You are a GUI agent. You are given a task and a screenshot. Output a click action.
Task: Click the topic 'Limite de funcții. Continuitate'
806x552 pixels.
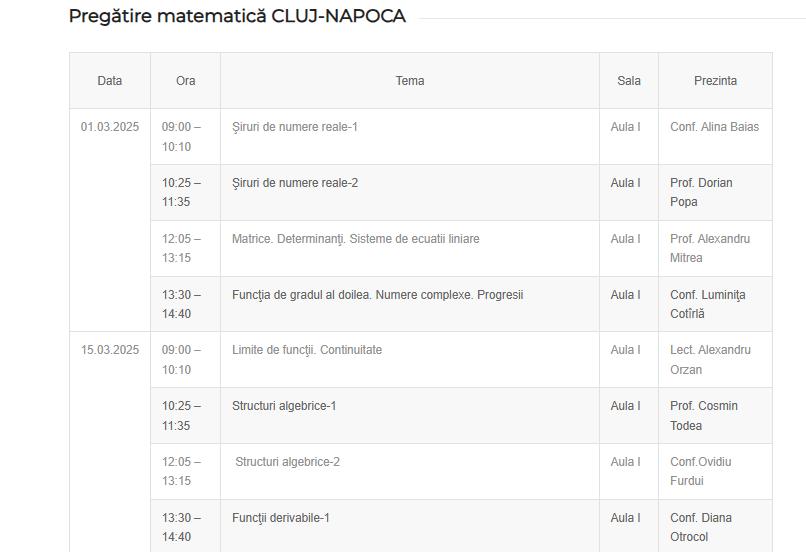307,350
